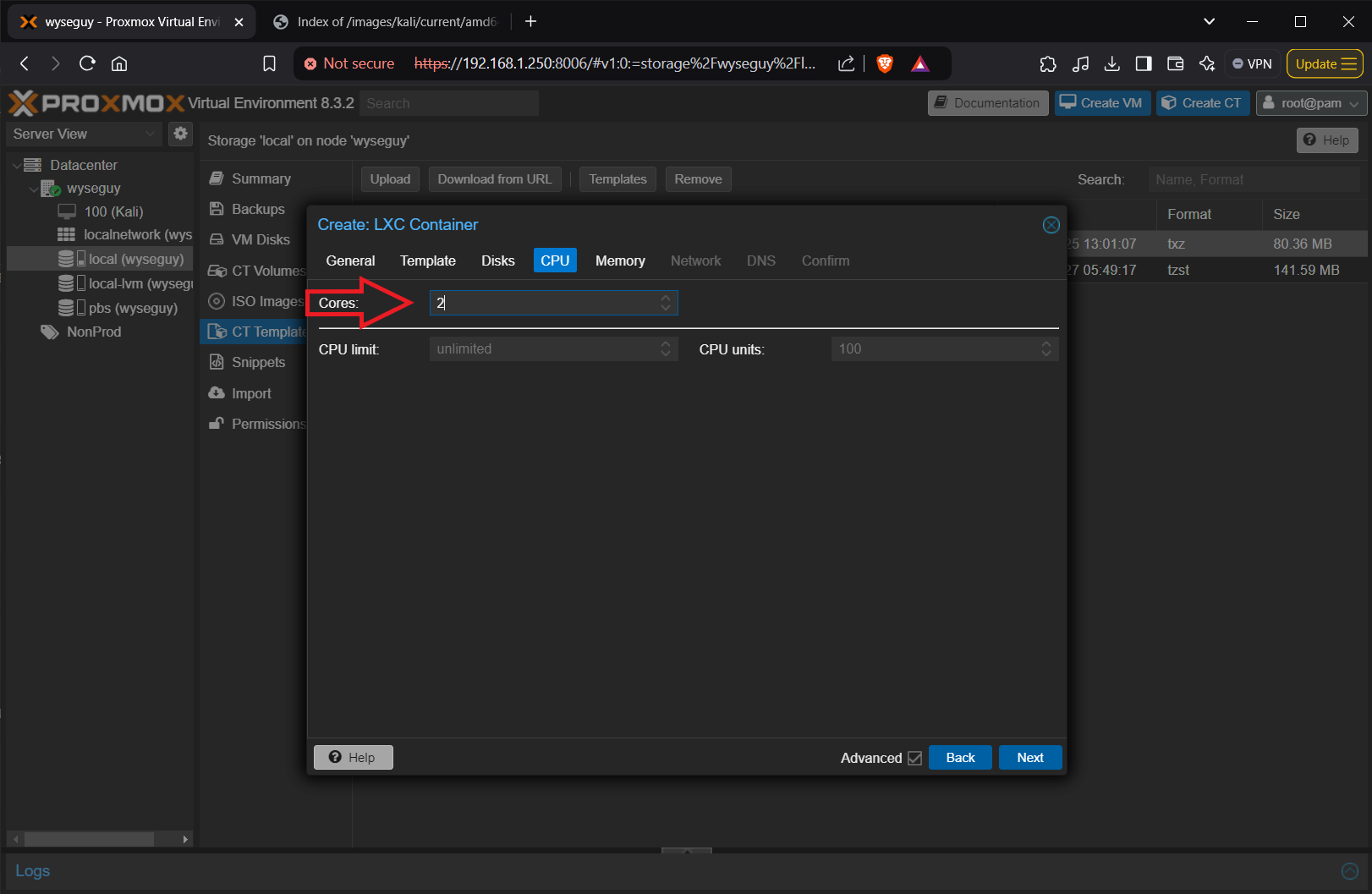The height and width of the screenshot is (894, 1372).
Task: Click the Name, Format search field
Action: [x=1254, y=179]
